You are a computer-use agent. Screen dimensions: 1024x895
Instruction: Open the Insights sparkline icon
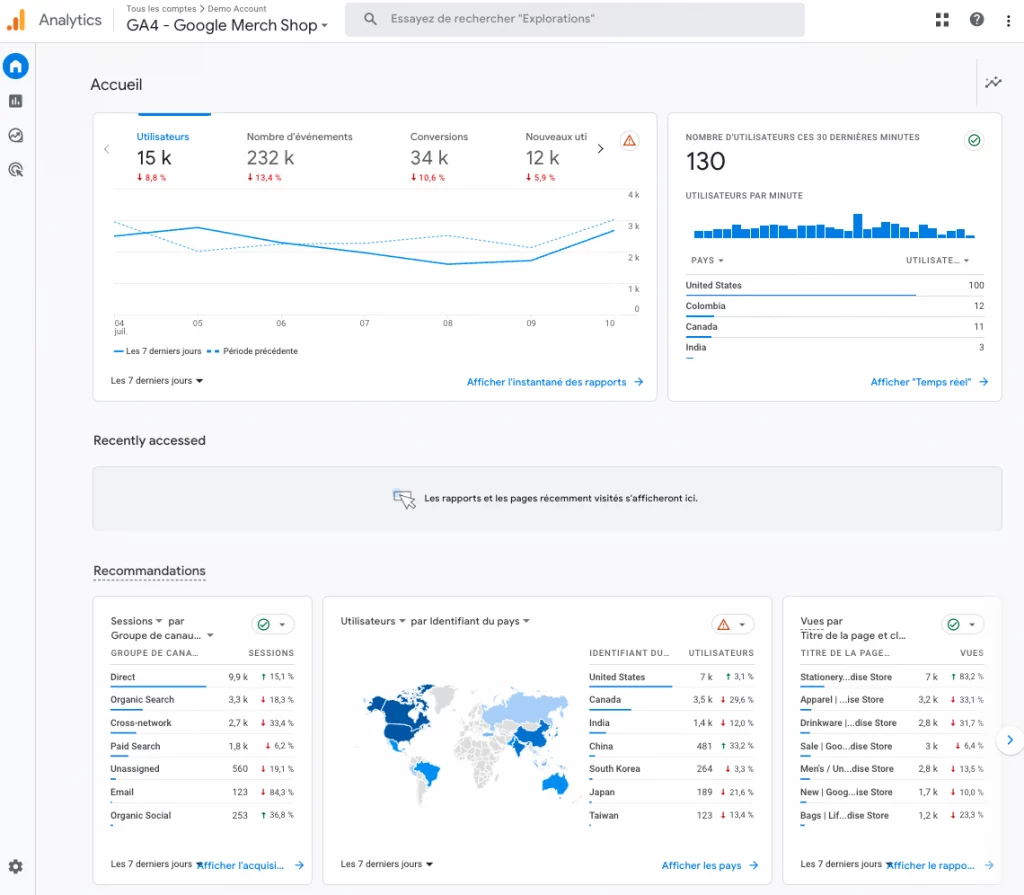click(x=993, y=83)
